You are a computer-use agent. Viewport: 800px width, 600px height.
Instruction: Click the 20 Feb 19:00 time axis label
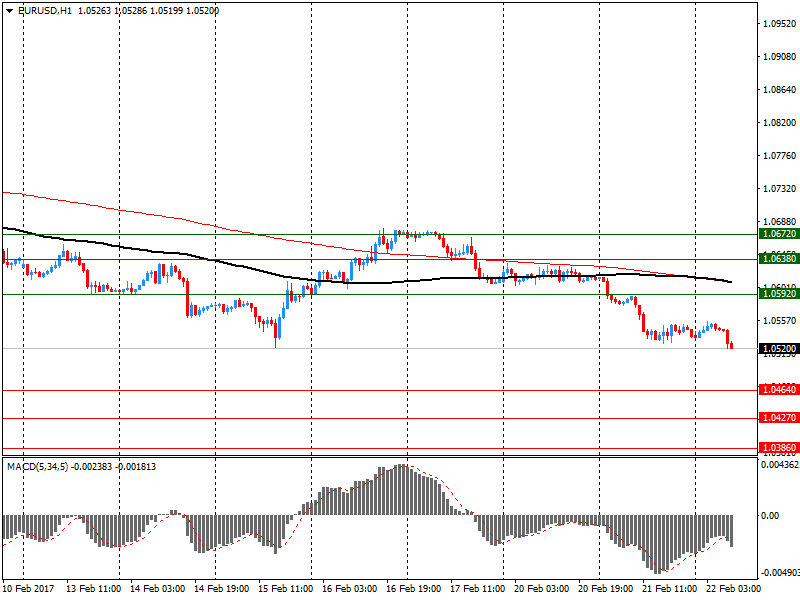click(606, 589)
